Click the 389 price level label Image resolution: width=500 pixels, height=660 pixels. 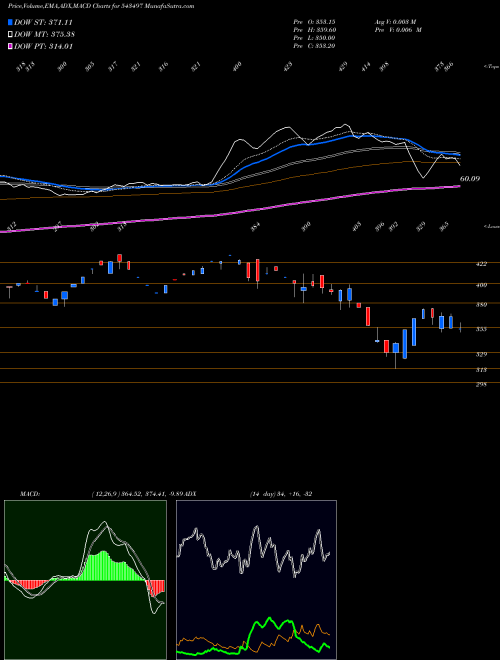click(x=481, y=305)
